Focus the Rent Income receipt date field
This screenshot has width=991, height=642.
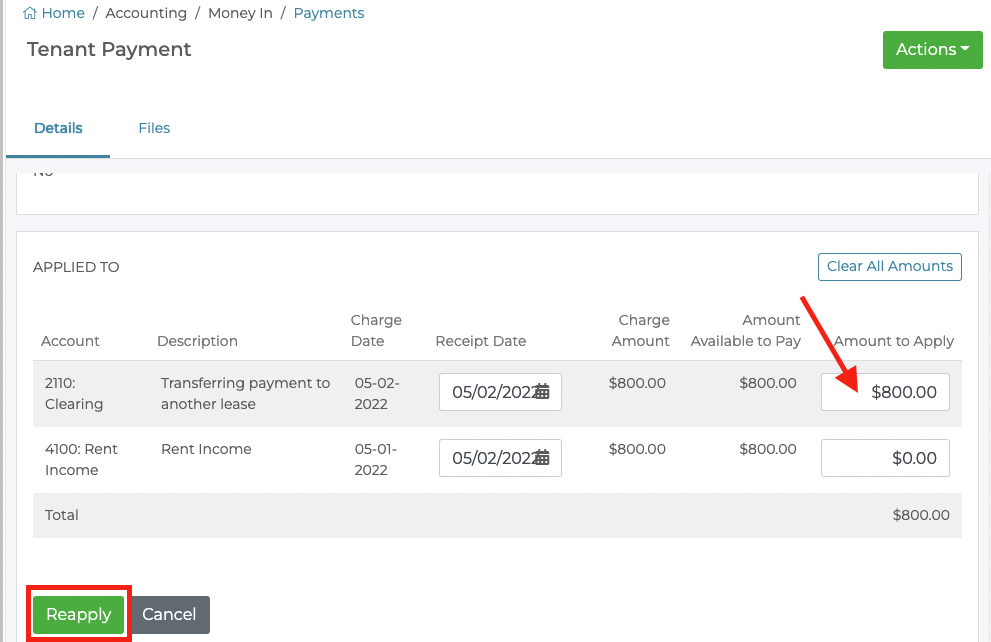490,458
